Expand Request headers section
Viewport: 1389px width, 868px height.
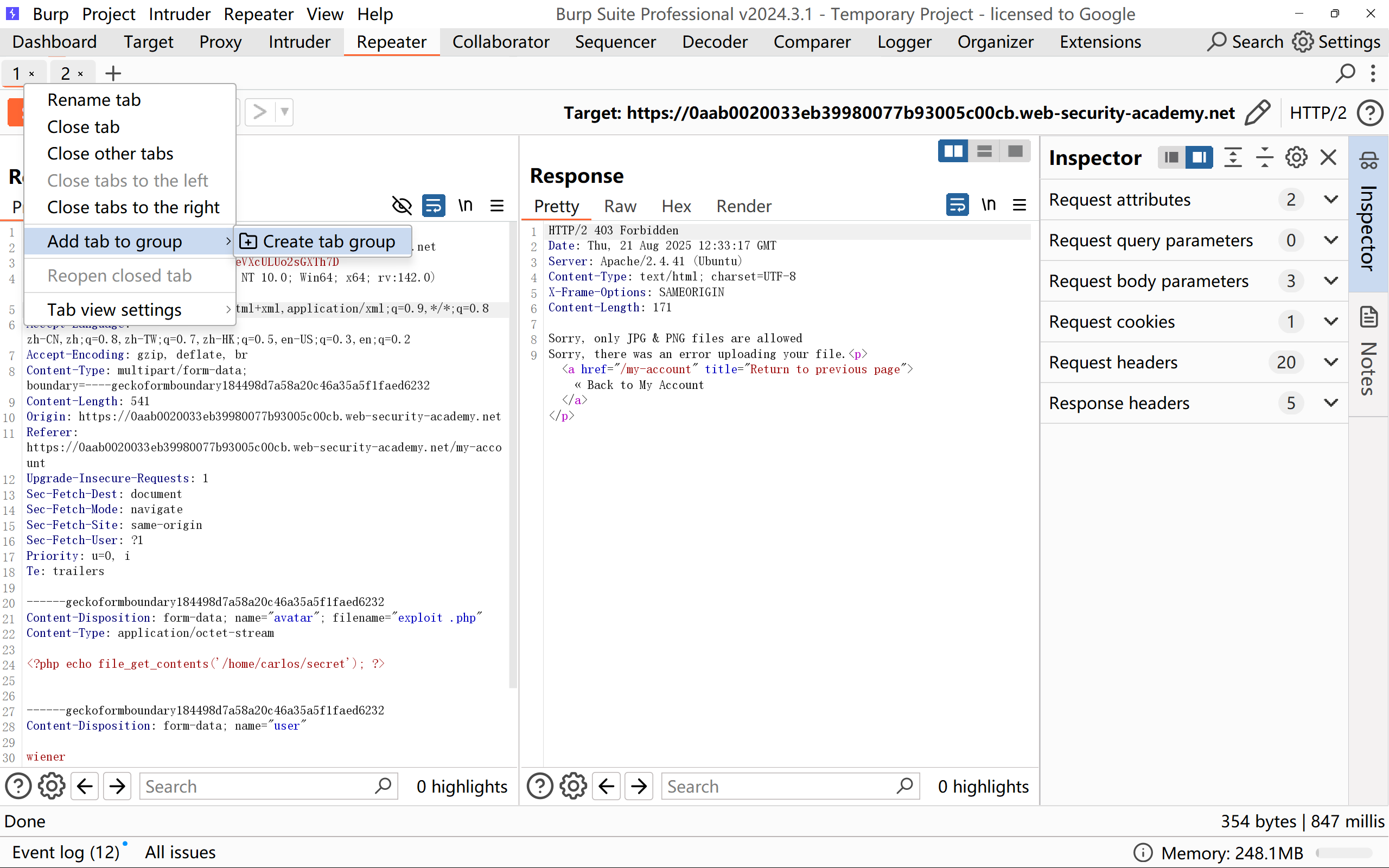pos(1330,362)
